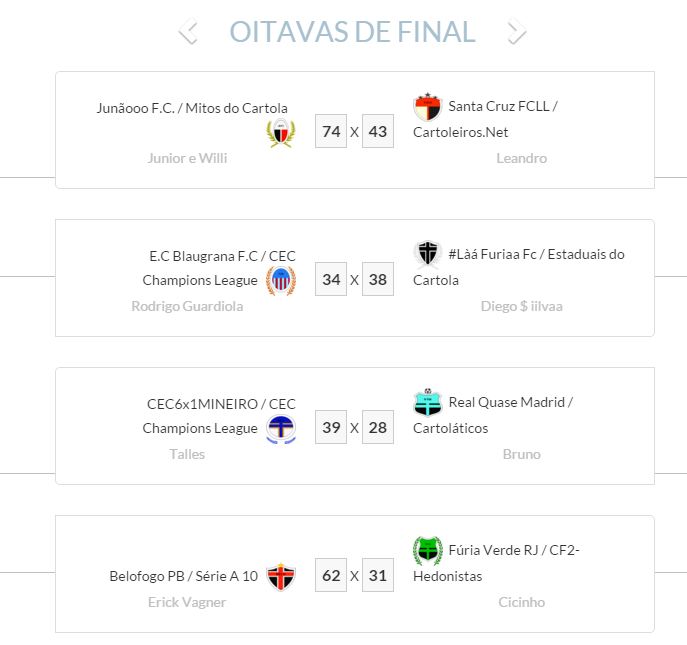
Task: Click the previous round left chevron arrow
Action: 188,32
